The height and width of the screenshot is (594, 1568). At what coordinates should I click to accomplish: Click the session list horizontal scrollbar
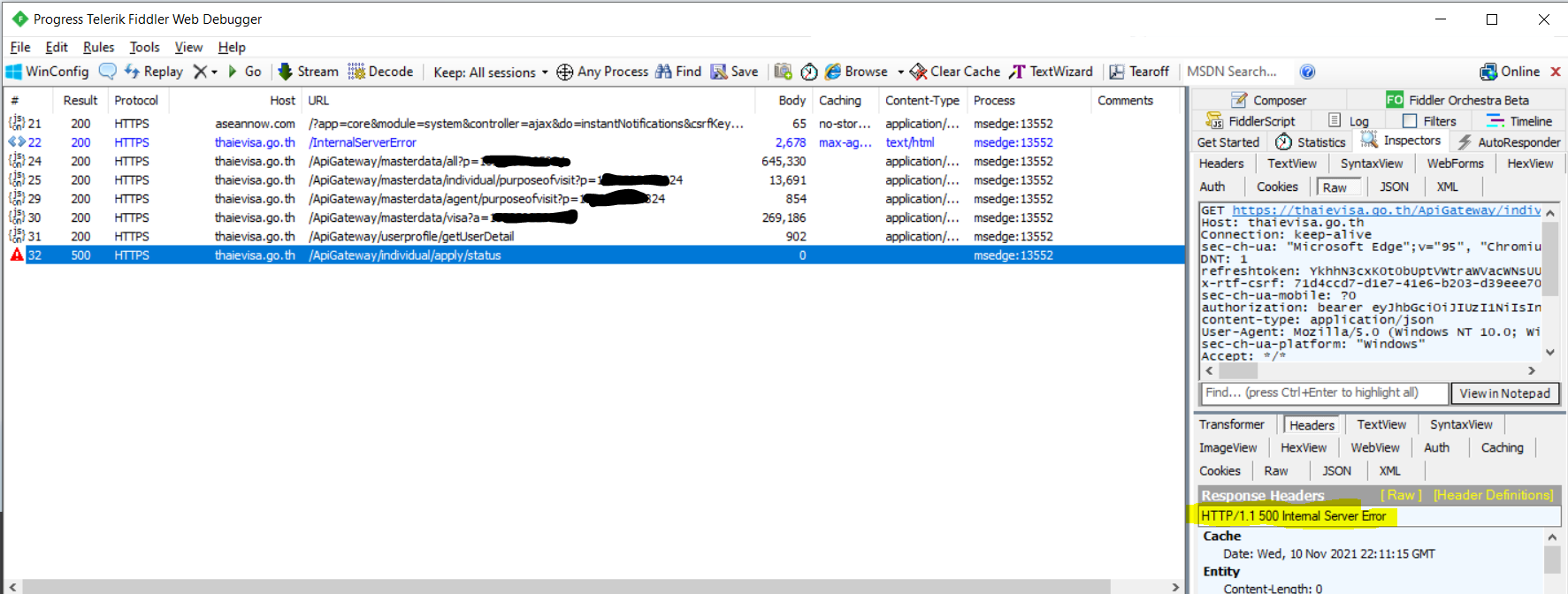point(566,587)
